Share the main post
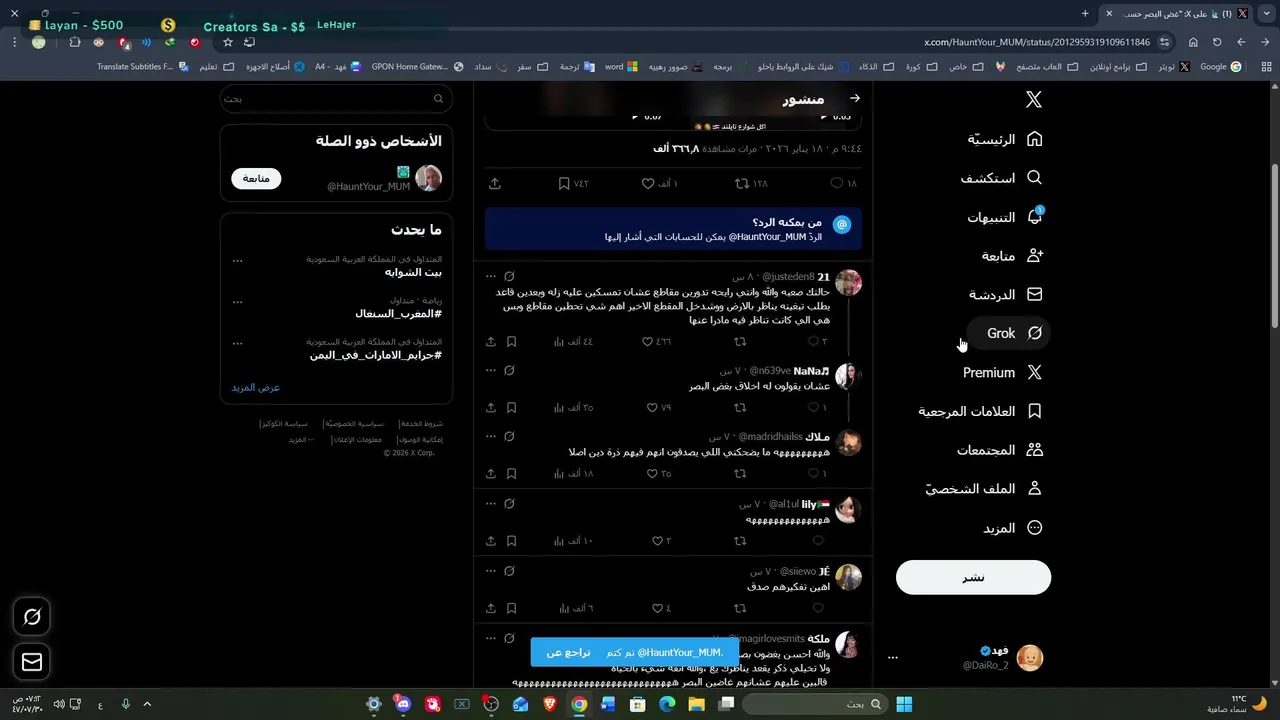Viewport: 1280px width, 720px height. pyautogui.click(x=495, y=184)
